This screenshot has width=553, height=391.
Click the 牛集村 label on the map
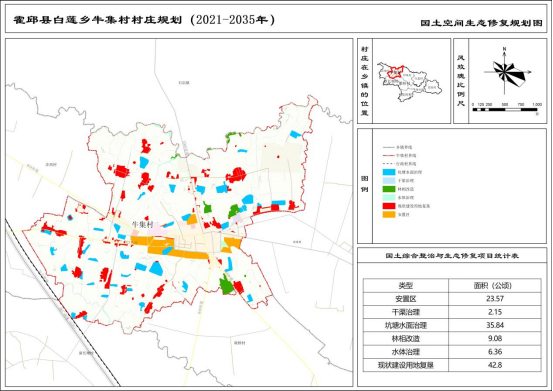click(143, 224)
